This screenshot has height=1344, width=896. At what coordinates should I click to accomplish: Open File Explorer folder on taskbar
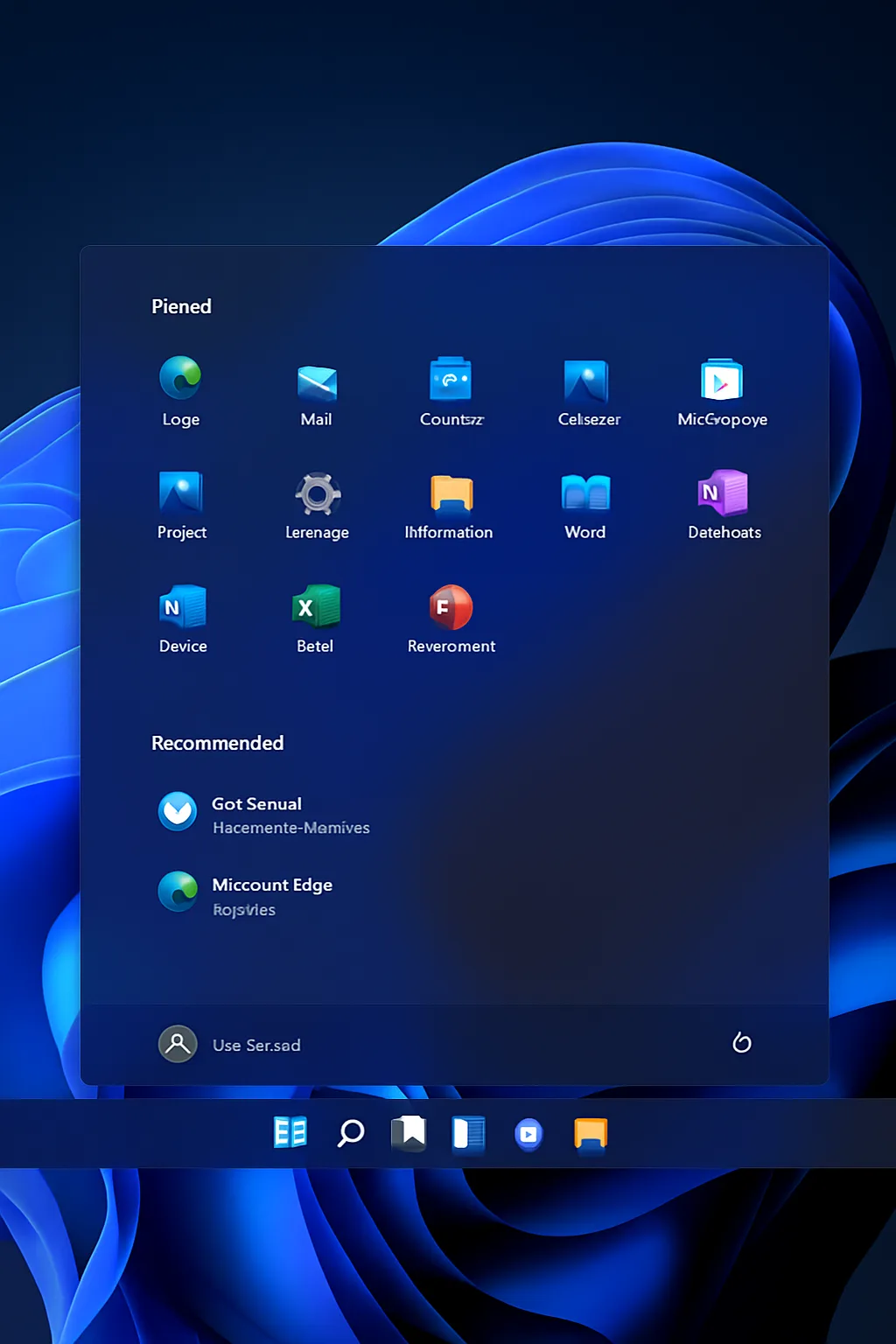pyautogui.click(x=590, y=1133)
